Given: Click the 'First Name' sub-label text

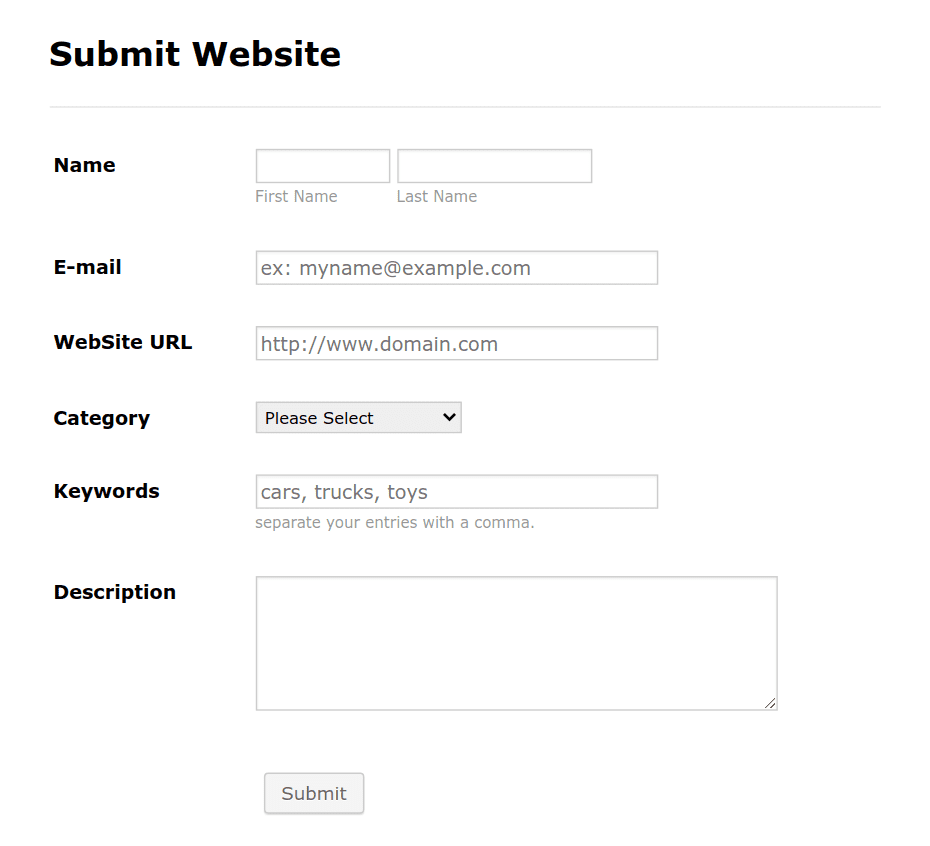Looking at the screenshot, I should click(x=296, y=196).
